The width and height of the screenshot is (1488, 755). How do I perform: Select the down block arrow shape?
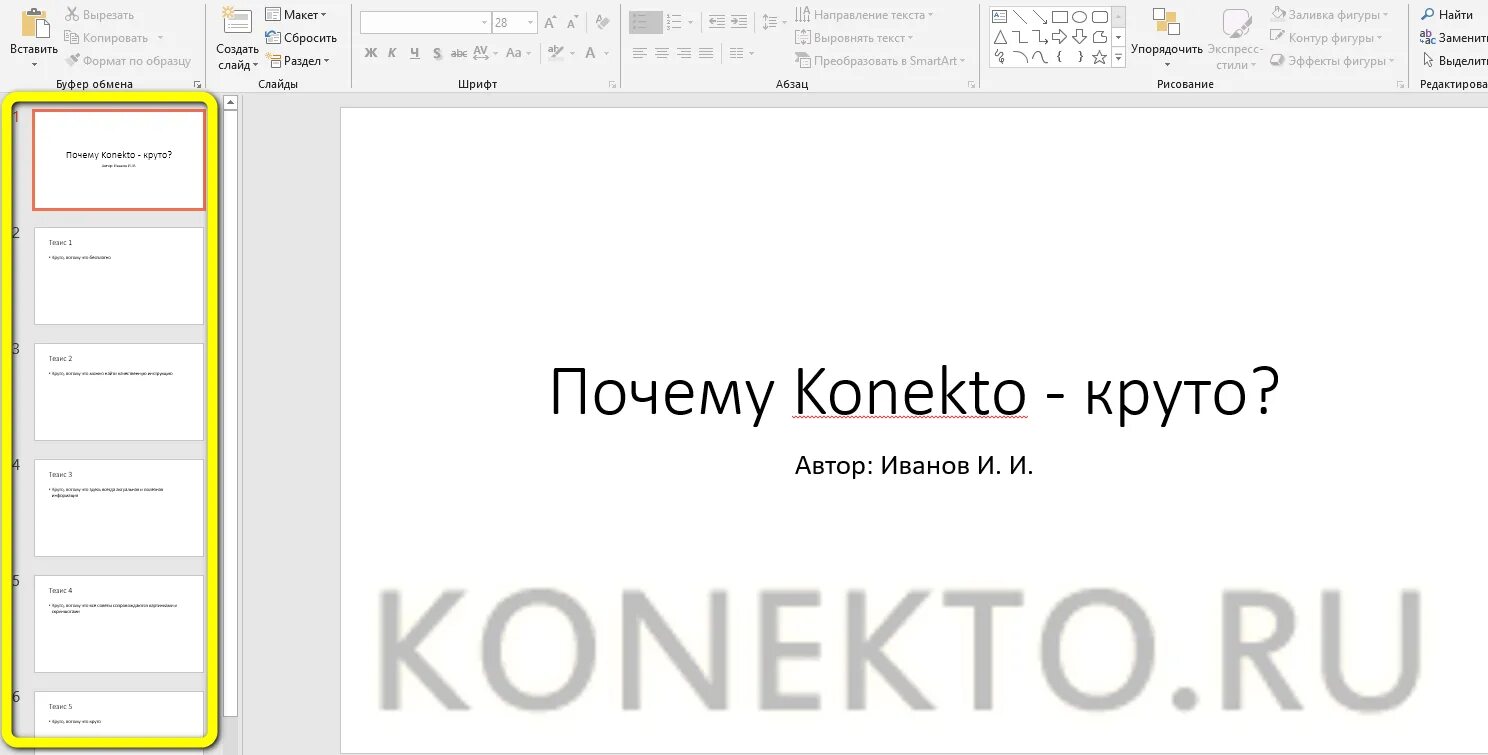point(1079,37)
